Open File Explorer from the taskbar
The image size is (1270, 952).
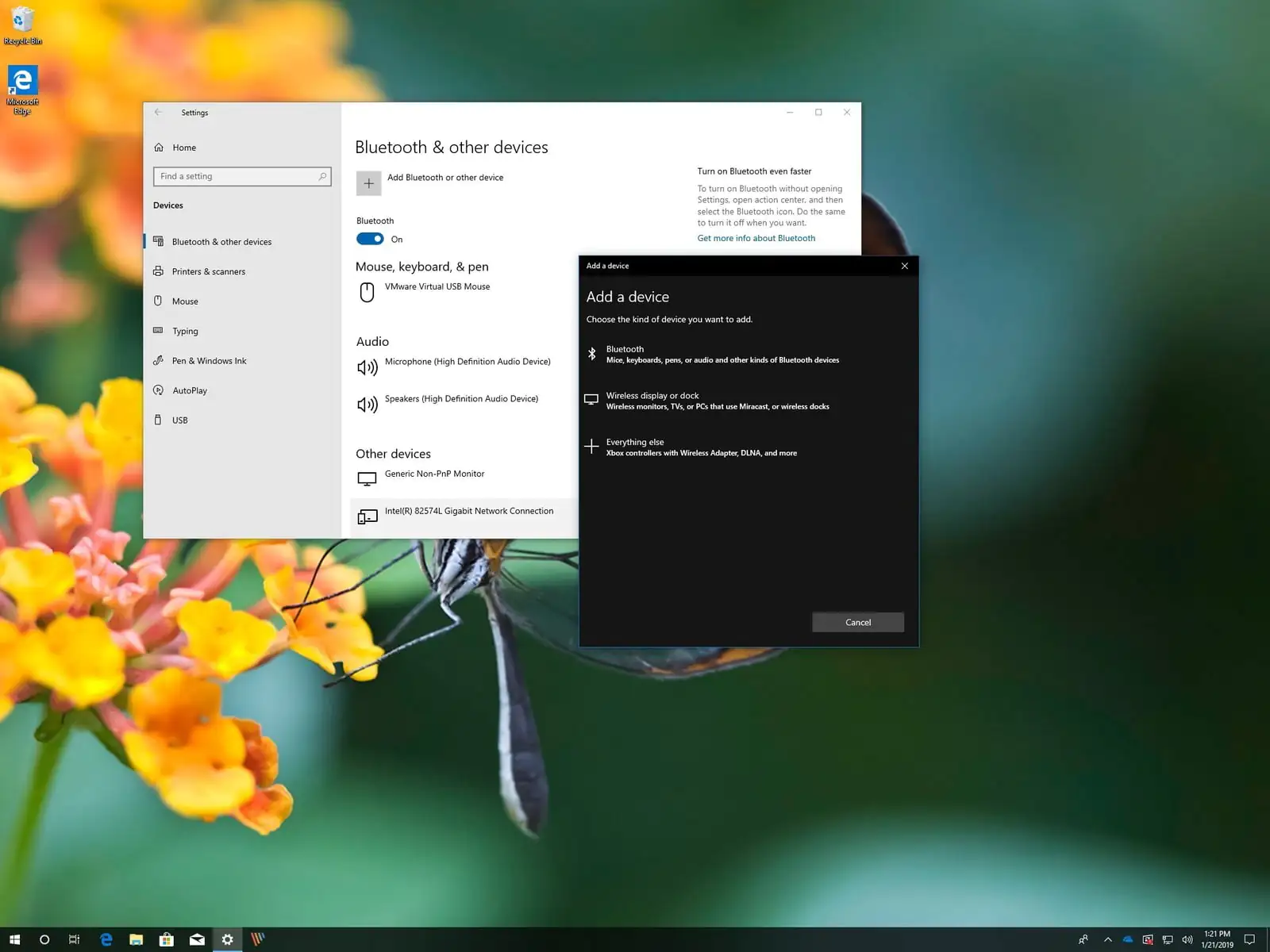pos(137,939)
